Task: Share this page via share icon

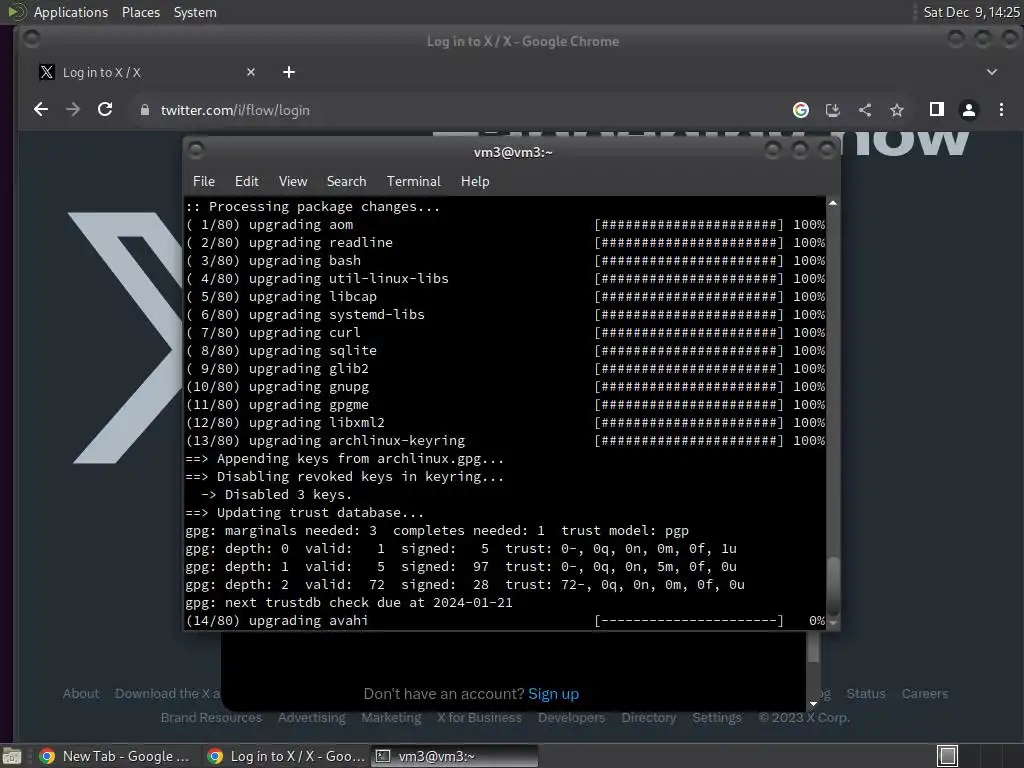Action: point(865,110)
